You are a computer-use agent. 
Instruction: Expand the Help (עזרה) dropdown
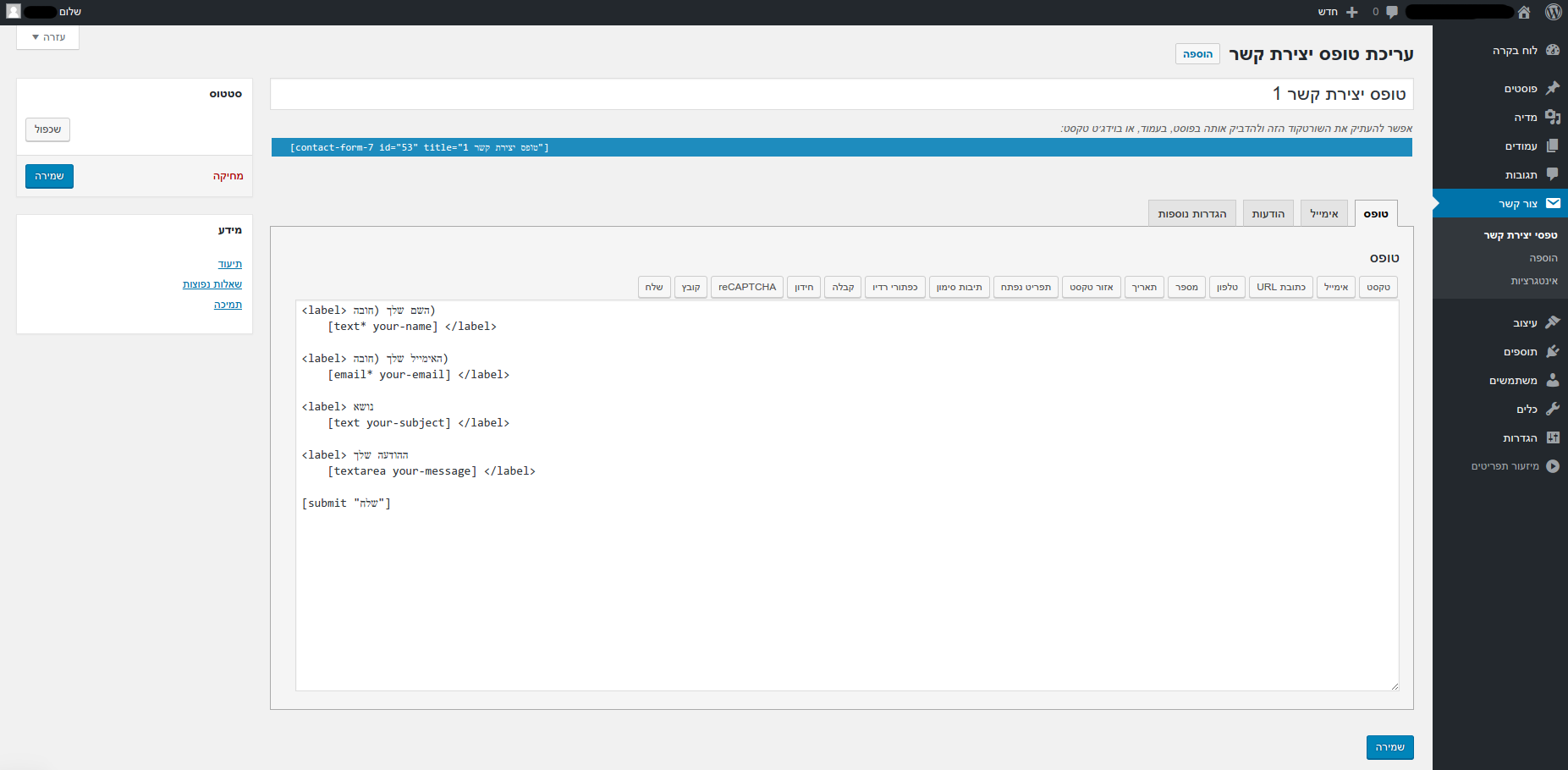48,37
